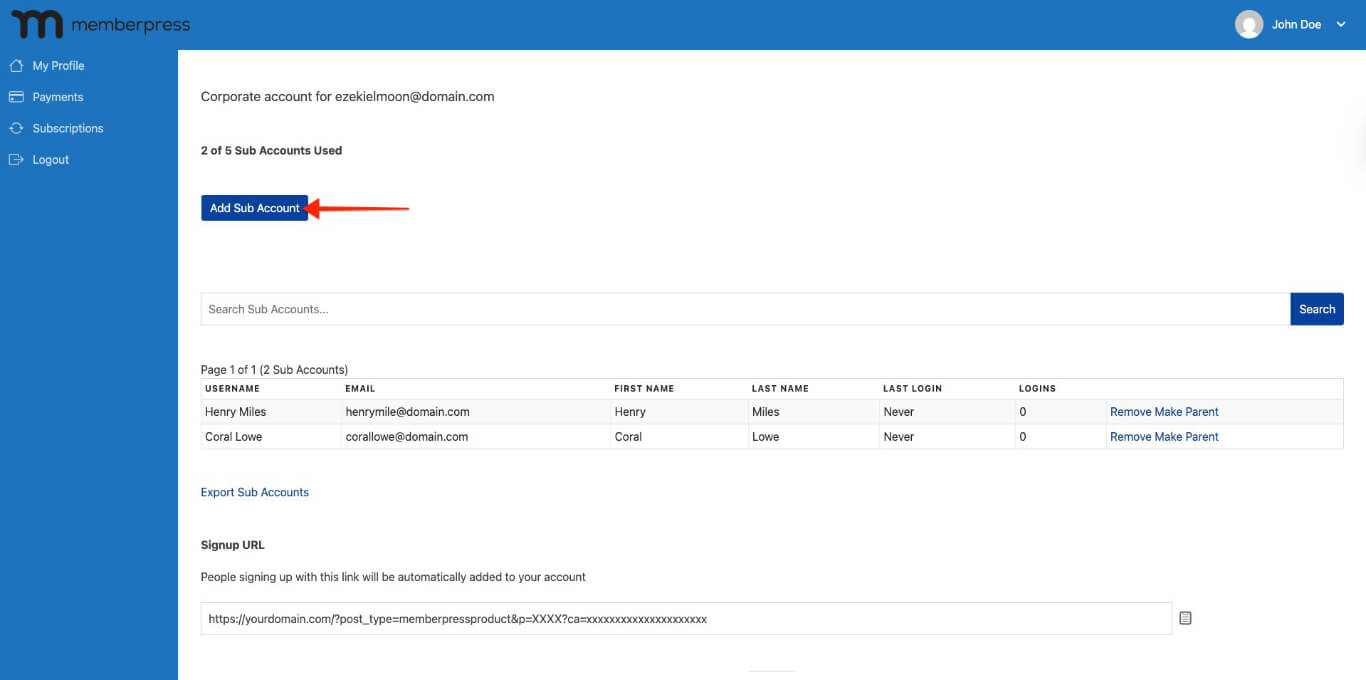Make Coral Lowe the parent account

[x=1186, y=437]
